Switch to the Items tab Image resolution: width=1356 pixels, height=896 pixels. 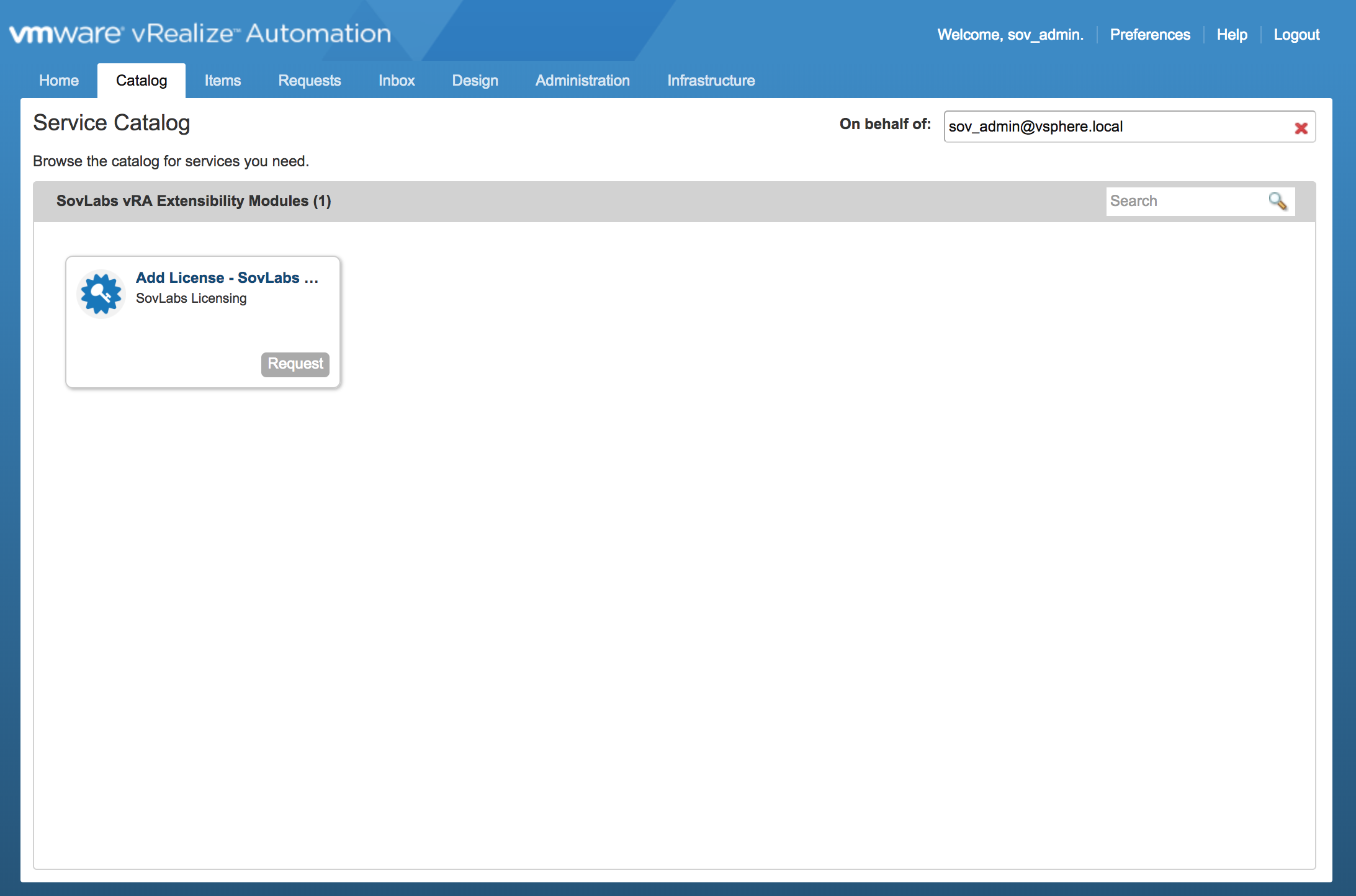pos(223,81)
